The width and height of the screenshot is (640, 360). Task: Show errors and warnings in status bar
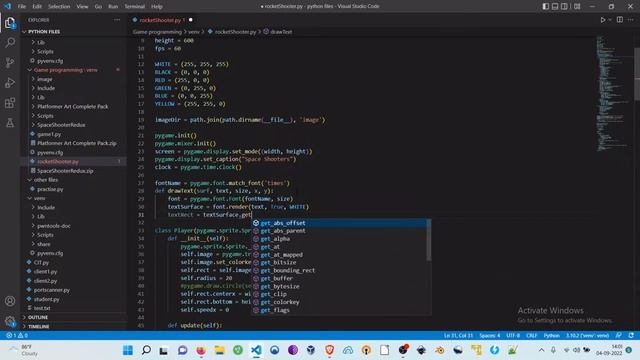pos(17,335)
